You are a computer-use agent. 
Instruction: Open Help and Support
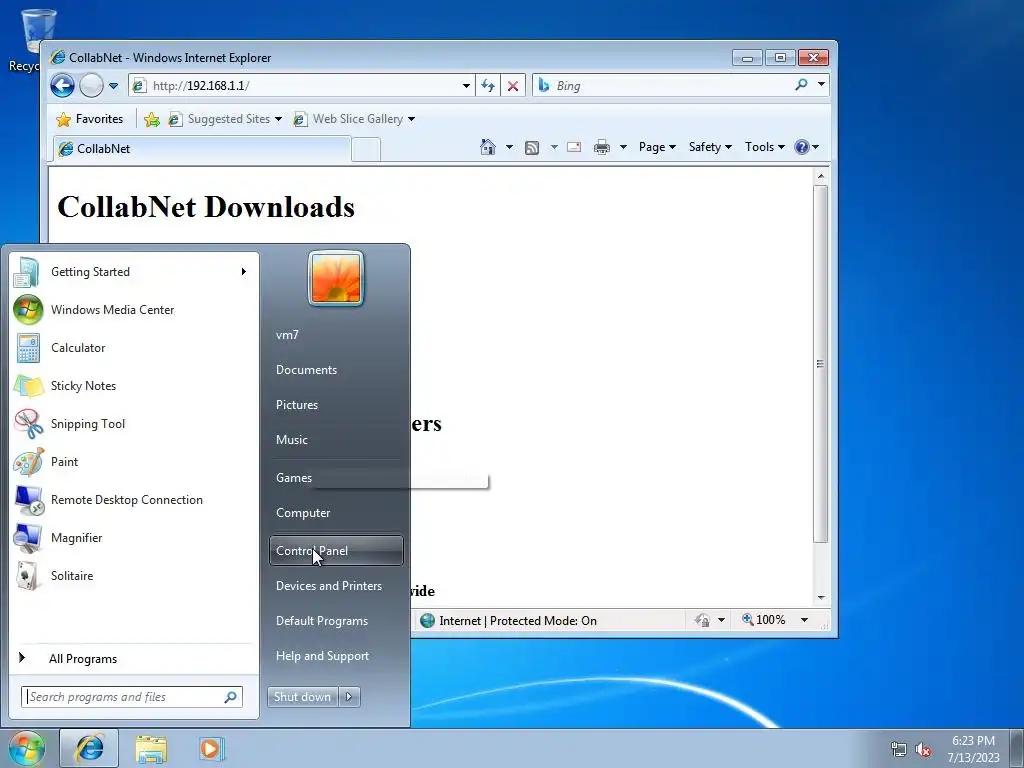(336, 656)
